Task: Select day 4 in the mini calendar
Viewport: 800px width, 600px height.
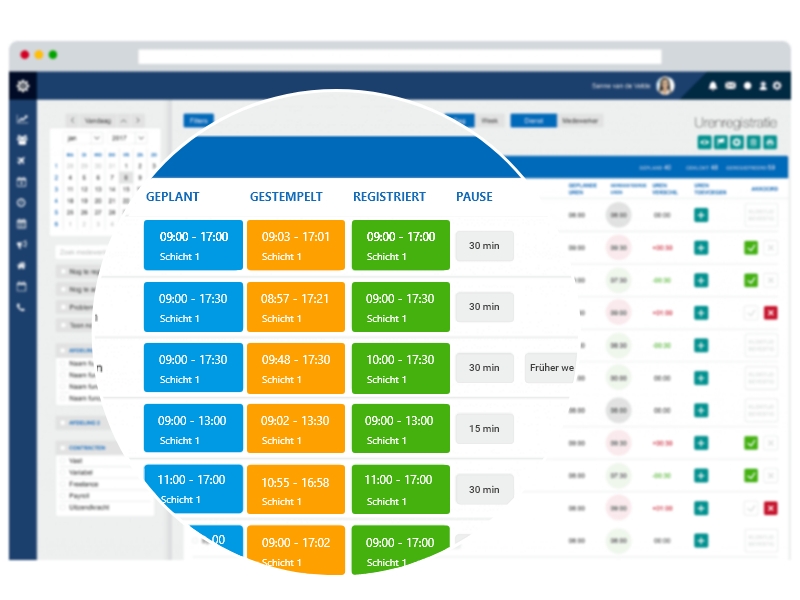Action: pos(70,178)
